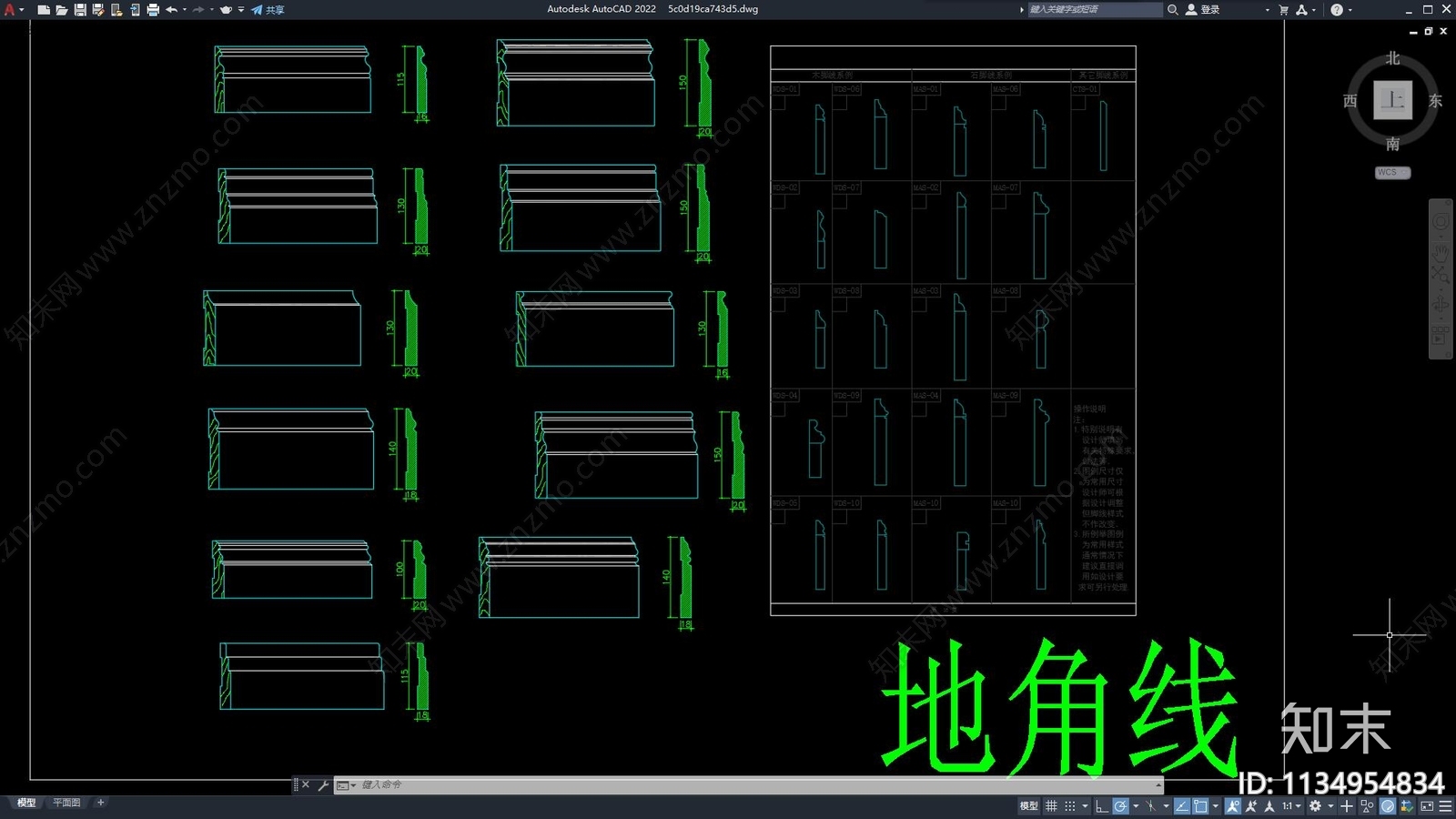Select the 模型 model tab
Image resolution: width=1456 pixels, height=819 pixels.
[x=25, y=803]
